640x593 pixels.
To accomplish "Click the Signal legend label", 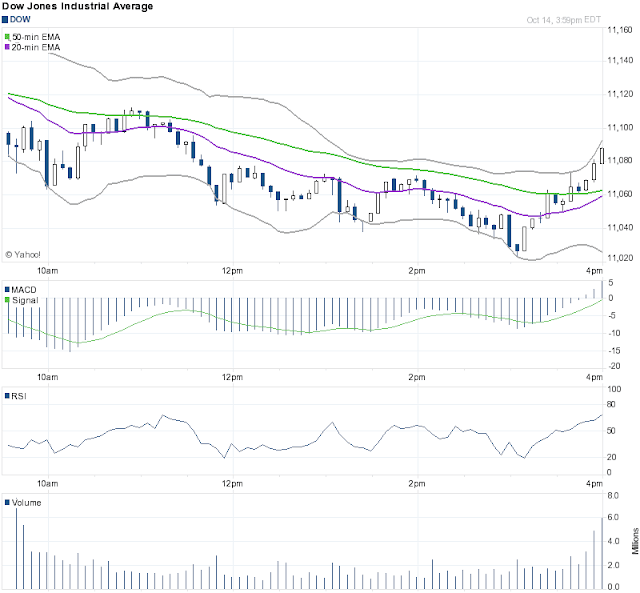I will pyautogui.click(x=25, y=300).
